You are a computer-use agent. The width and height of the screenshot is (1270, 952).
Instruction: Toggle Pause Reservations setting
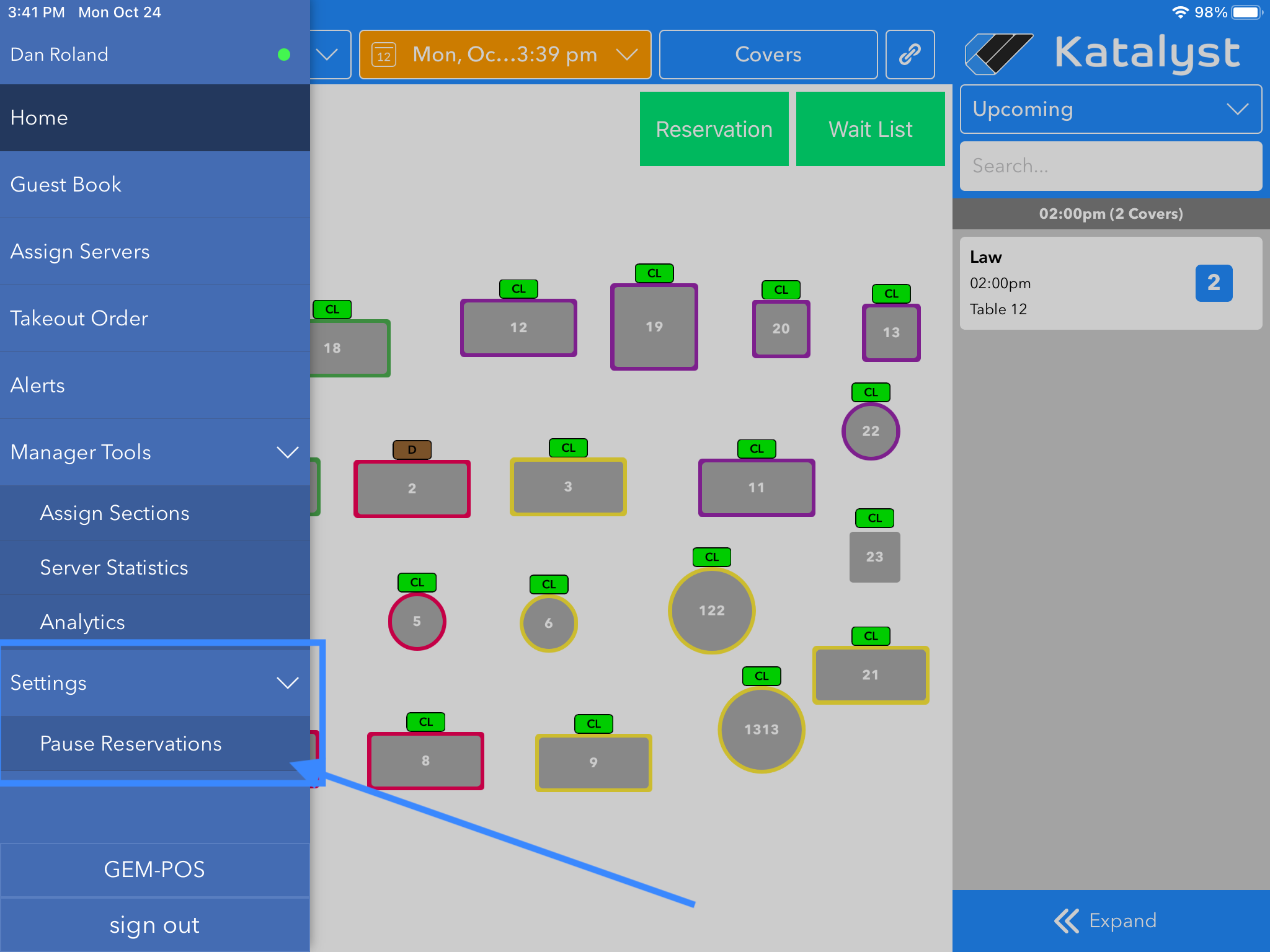click(131, 743)
